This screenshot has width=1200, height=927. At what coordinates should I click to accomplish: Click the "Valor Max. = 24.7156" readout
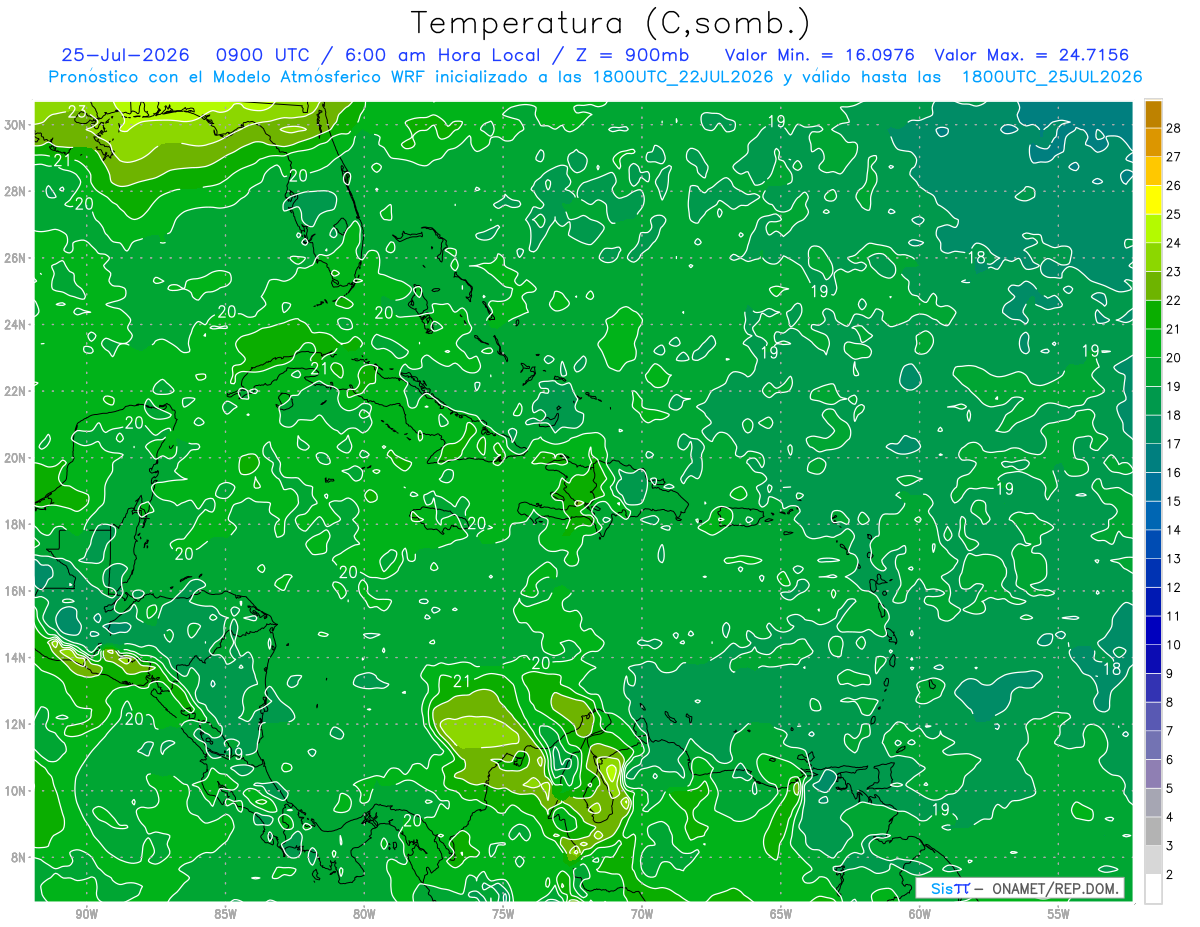(1034, 55)
